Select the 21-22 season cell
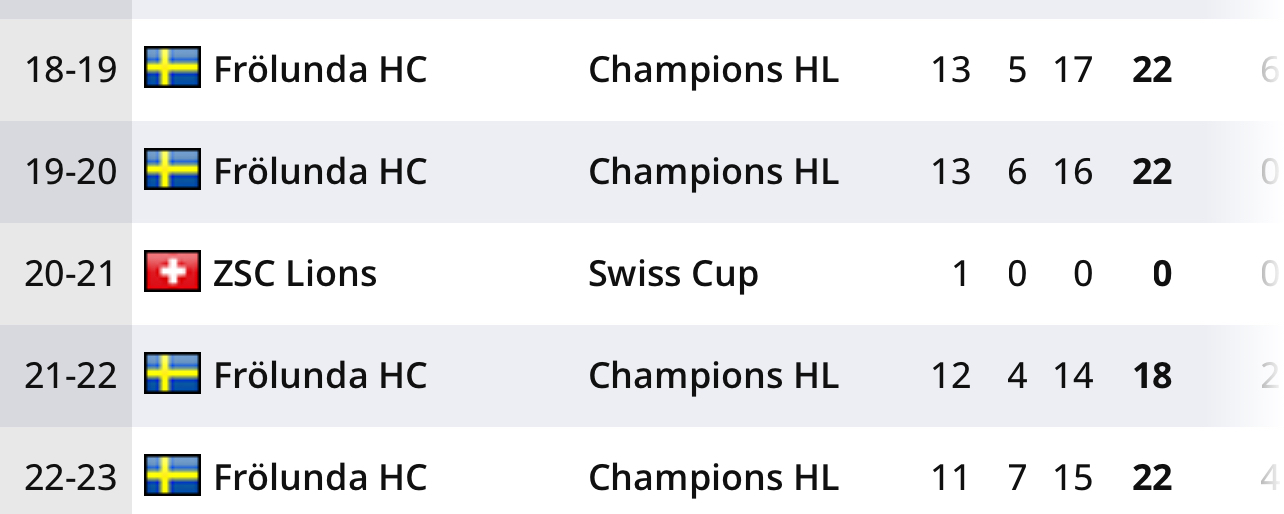This screenshot has width=1284, height=514. (x=70, y=376)
